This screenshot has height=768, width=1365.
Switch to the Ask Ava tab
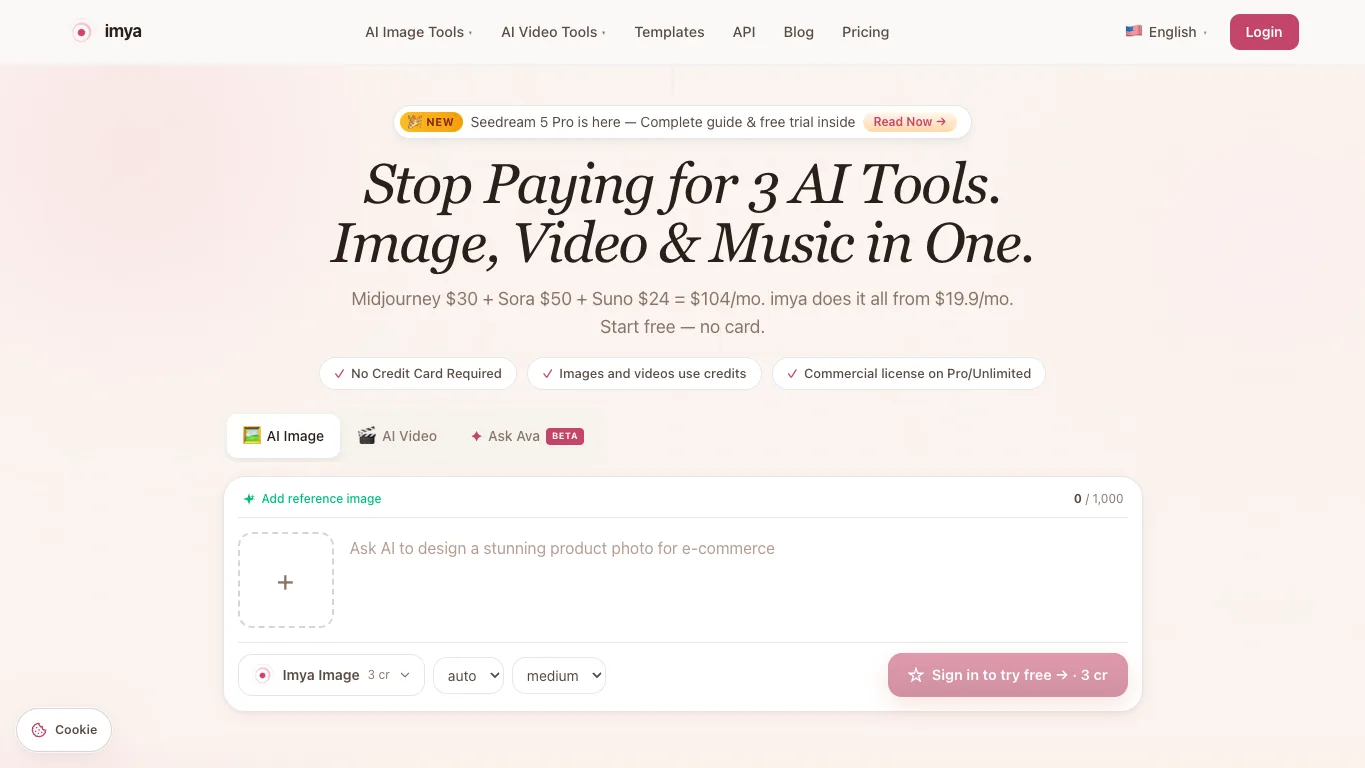tap(526, 436)
